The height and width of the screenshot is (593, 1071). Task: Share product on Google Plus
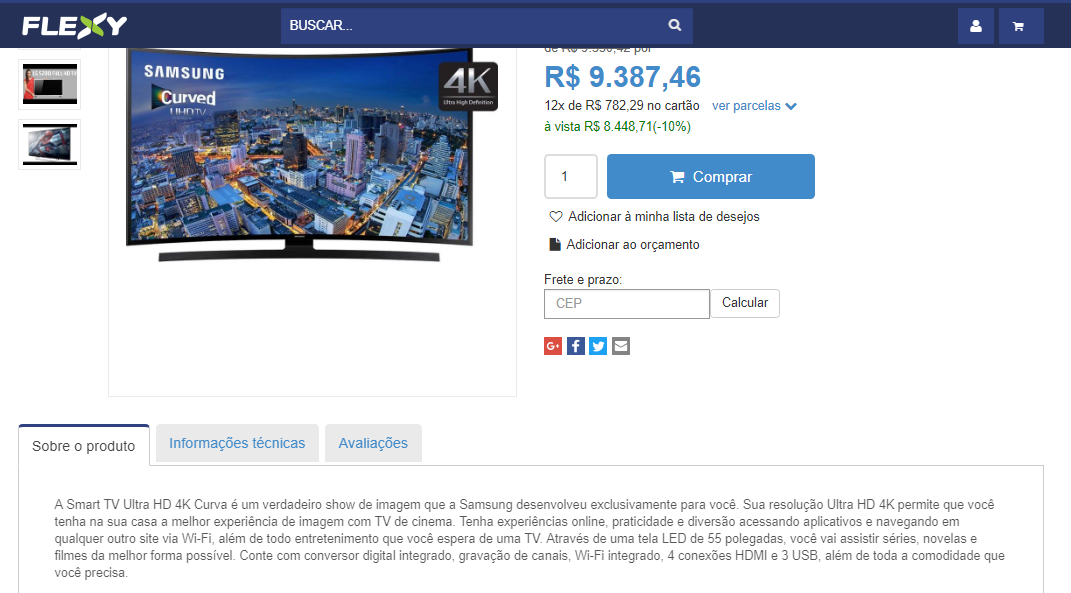click(553, 346)
